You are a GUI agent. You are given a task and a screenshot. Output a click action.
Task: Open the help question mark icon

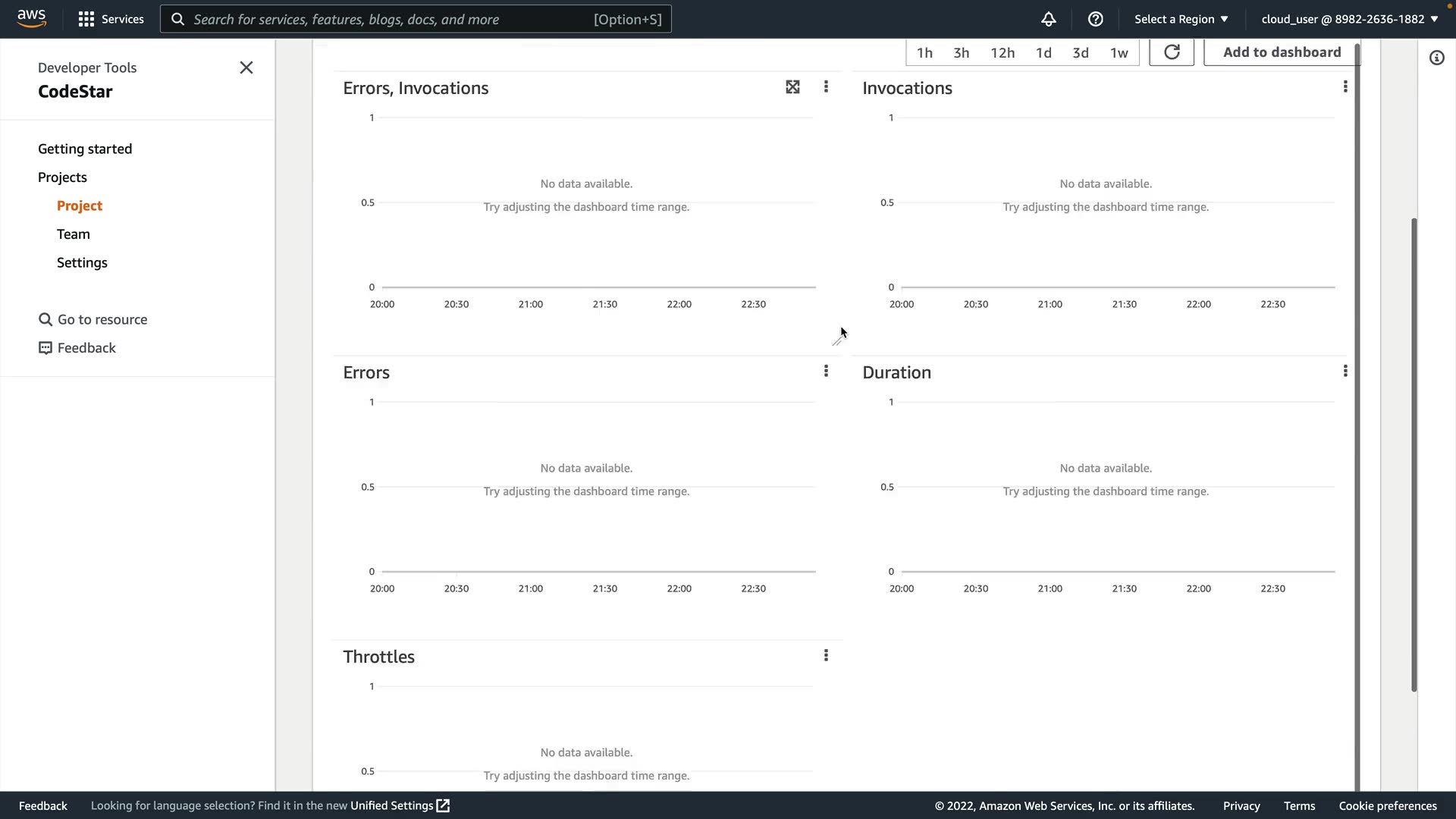[1095, 19]
